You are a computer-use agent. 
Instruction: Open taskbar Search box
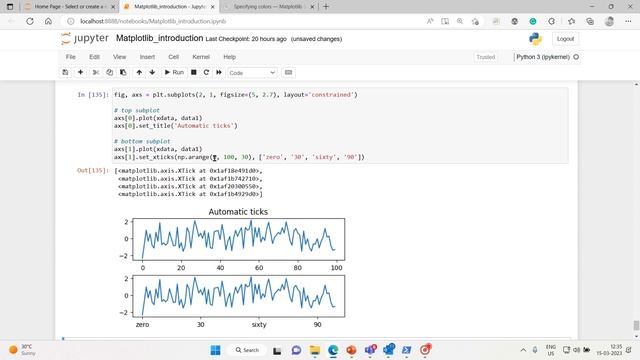tap(247, 350)
